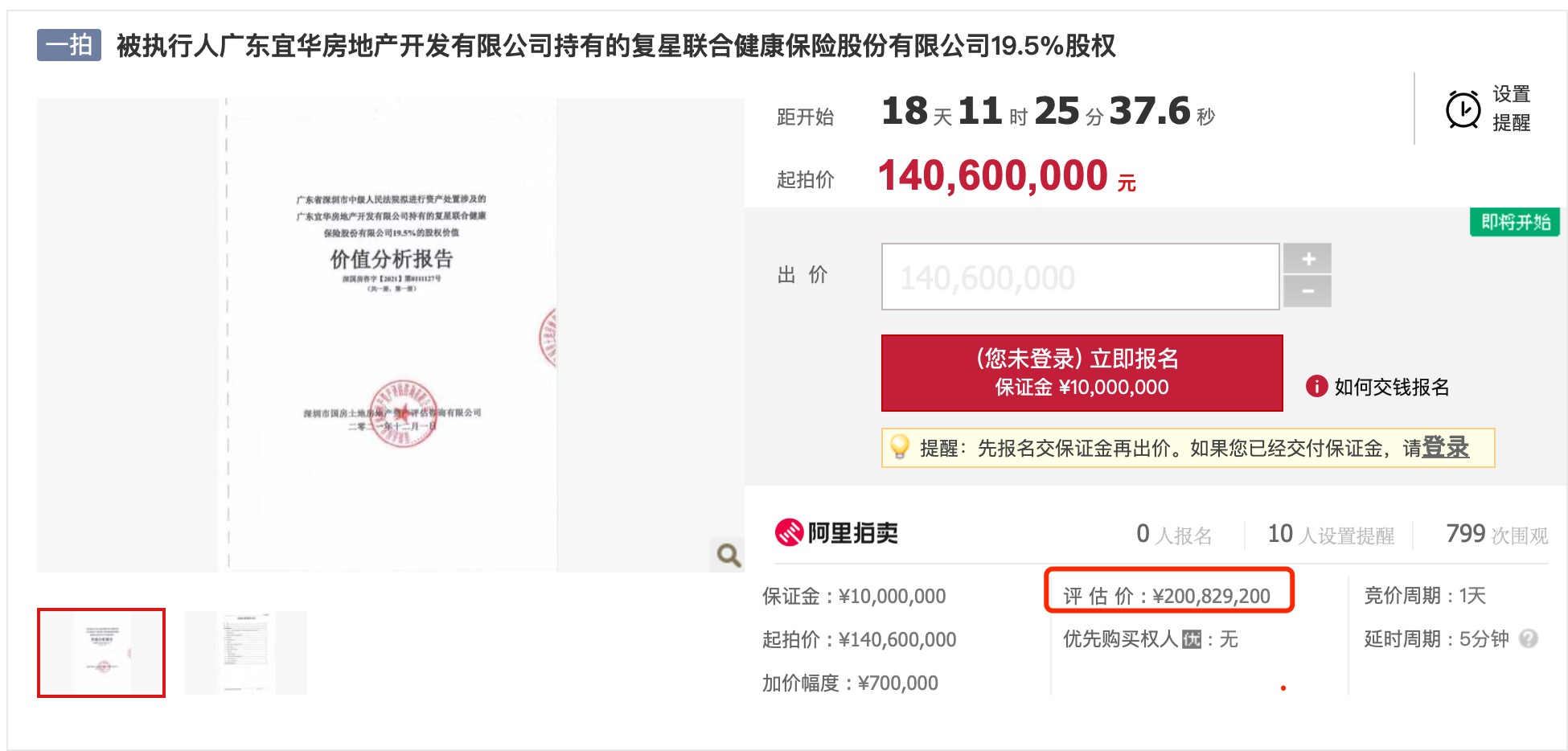This screenshot has height=751, width=1568.
Task: Click the 一拍 auction round tag
Action: click(x=69, y=45)
